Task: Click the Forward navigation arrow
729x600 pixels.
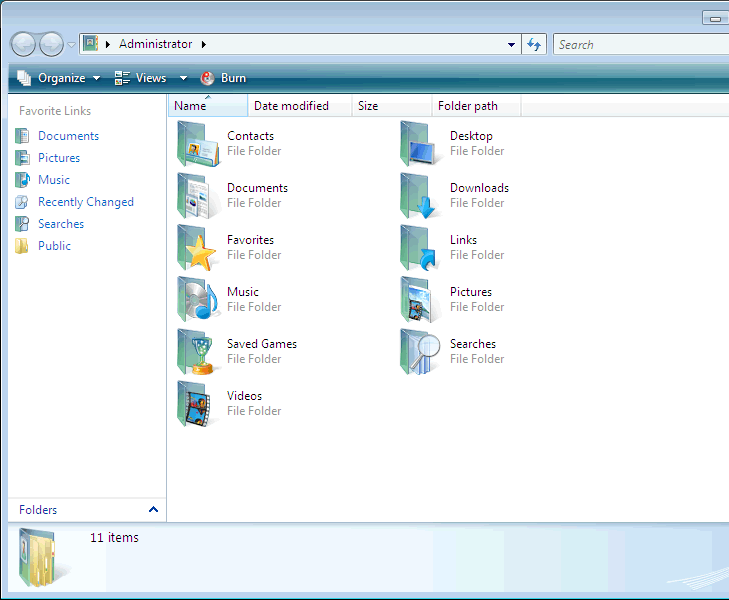Action: [x=50, y=44]
